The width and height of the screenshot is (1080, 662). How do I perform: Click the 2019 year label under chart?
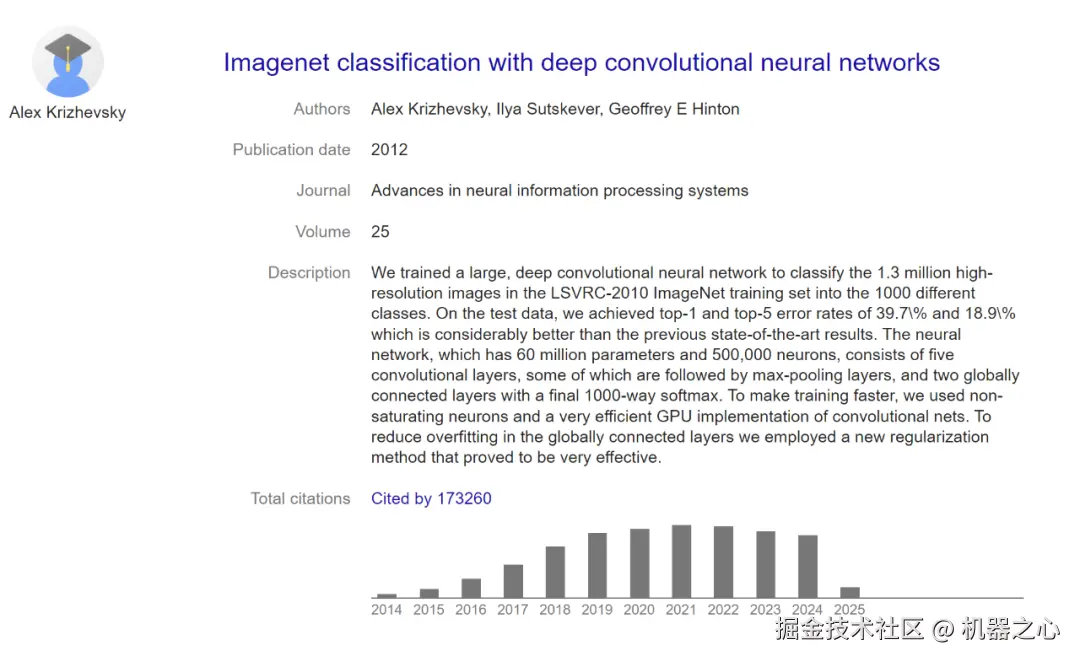pos(596,610)
